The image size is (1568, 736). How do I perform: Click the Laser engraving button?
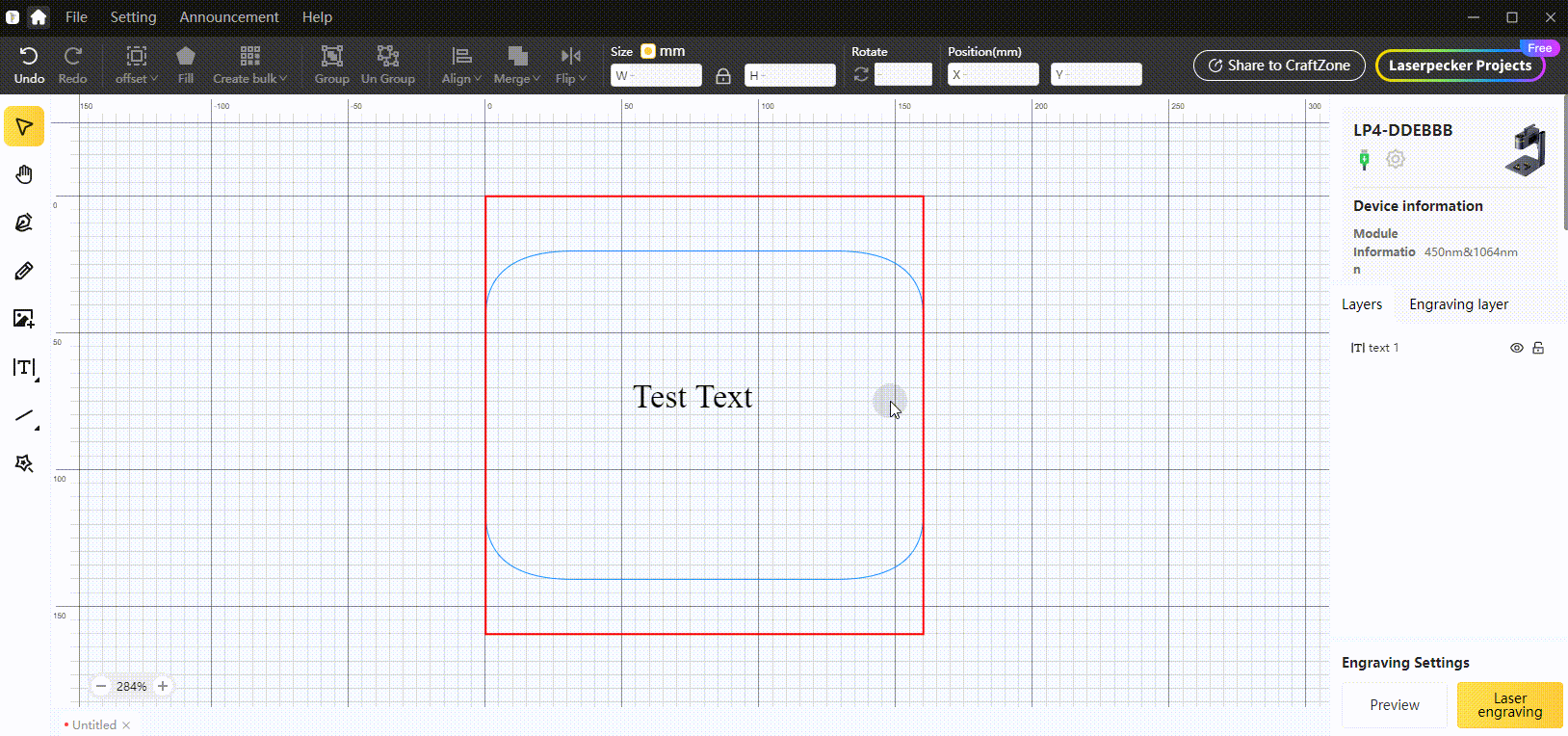coord(1509,705)
